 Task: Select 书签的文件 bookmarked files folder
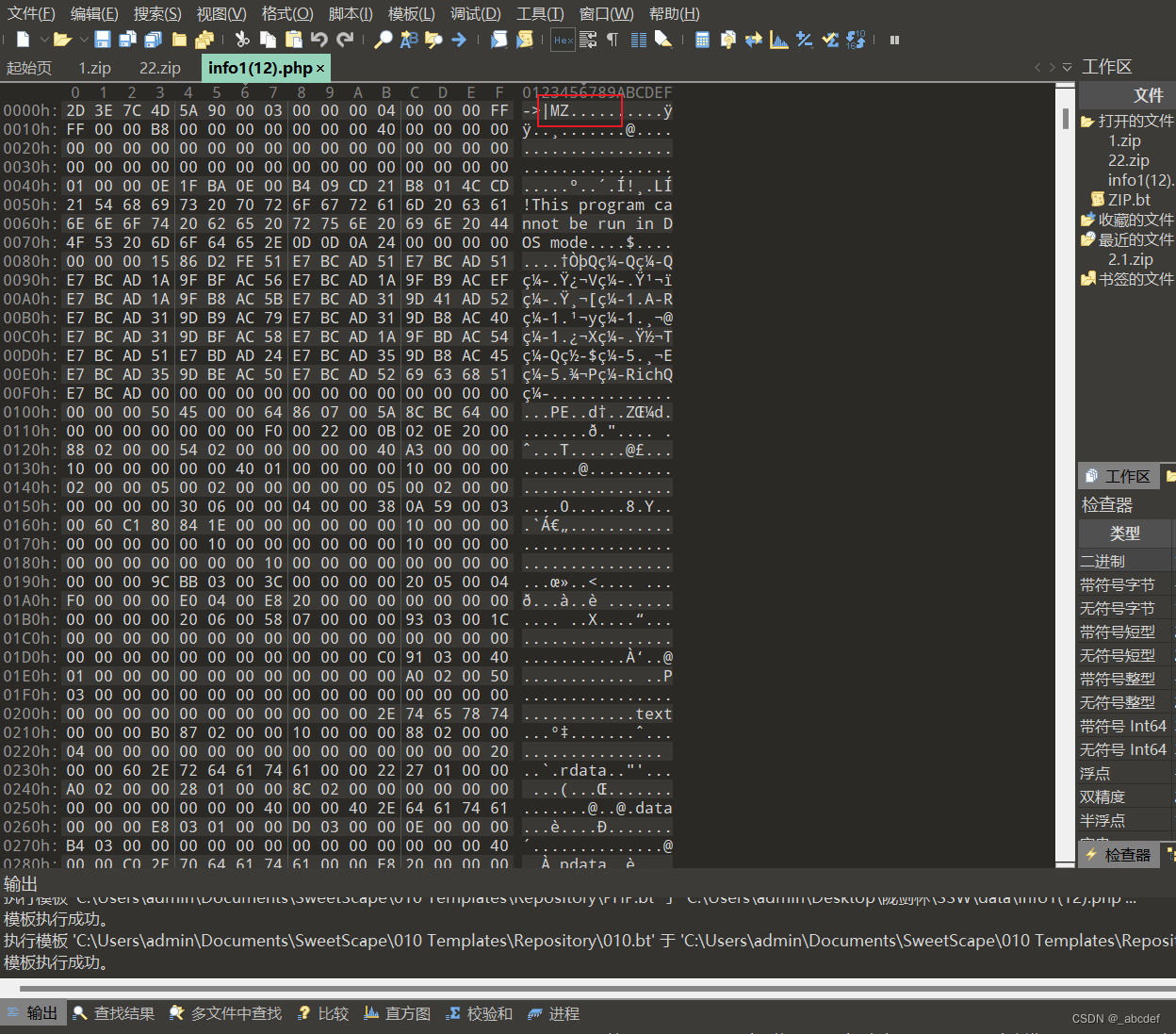pyautogui.click(x=1128, y=279)
